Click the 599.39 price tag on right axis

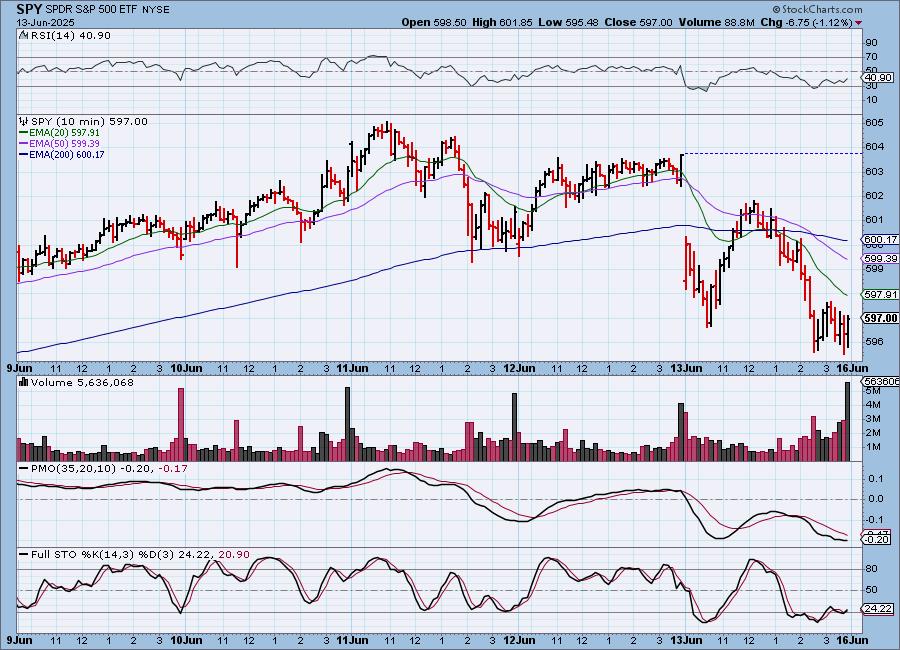coord(880,258)
